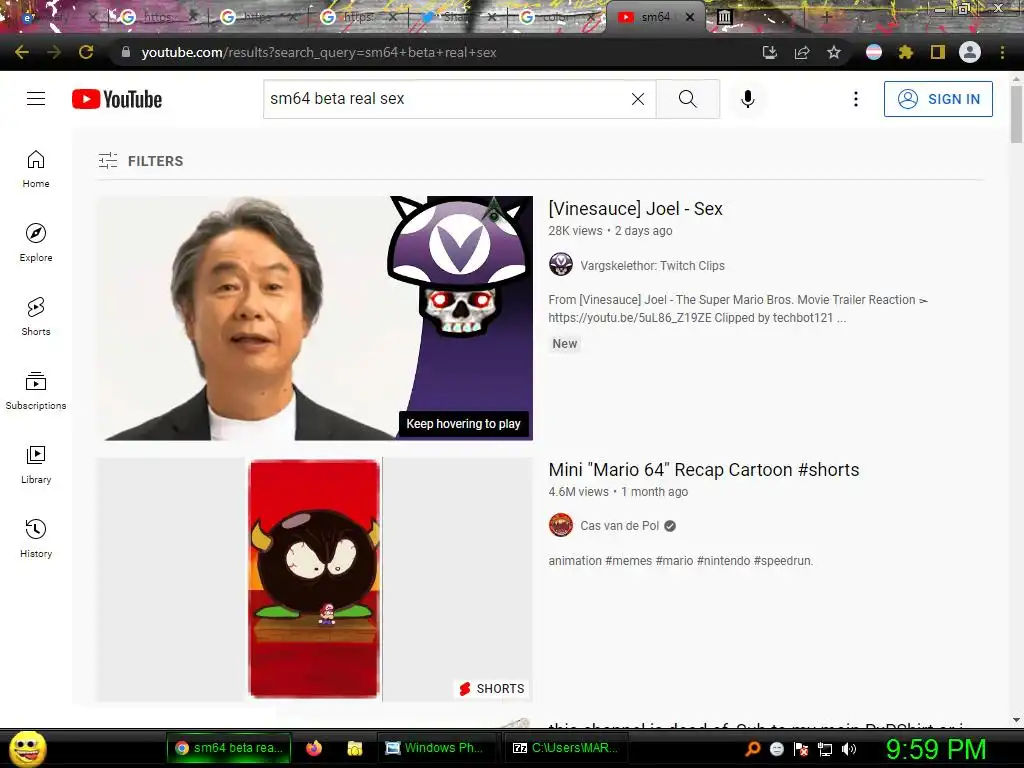Open '[Vinesauce] Joel - Sex' video title
The width and height of the screenshot is (1024, 768).
click(635, 208)
